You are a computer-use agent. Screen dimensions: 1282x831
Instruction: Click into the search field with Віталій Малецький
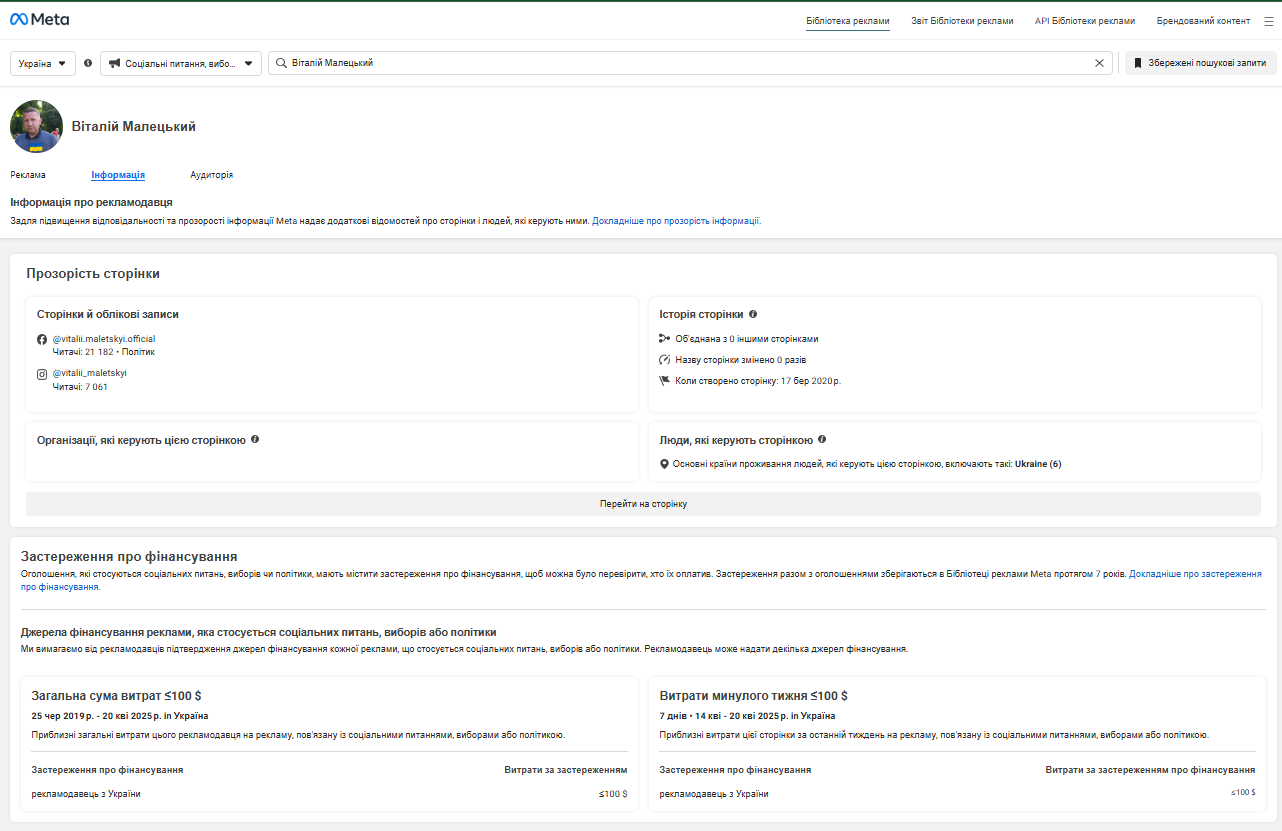(x=680, y=63)
